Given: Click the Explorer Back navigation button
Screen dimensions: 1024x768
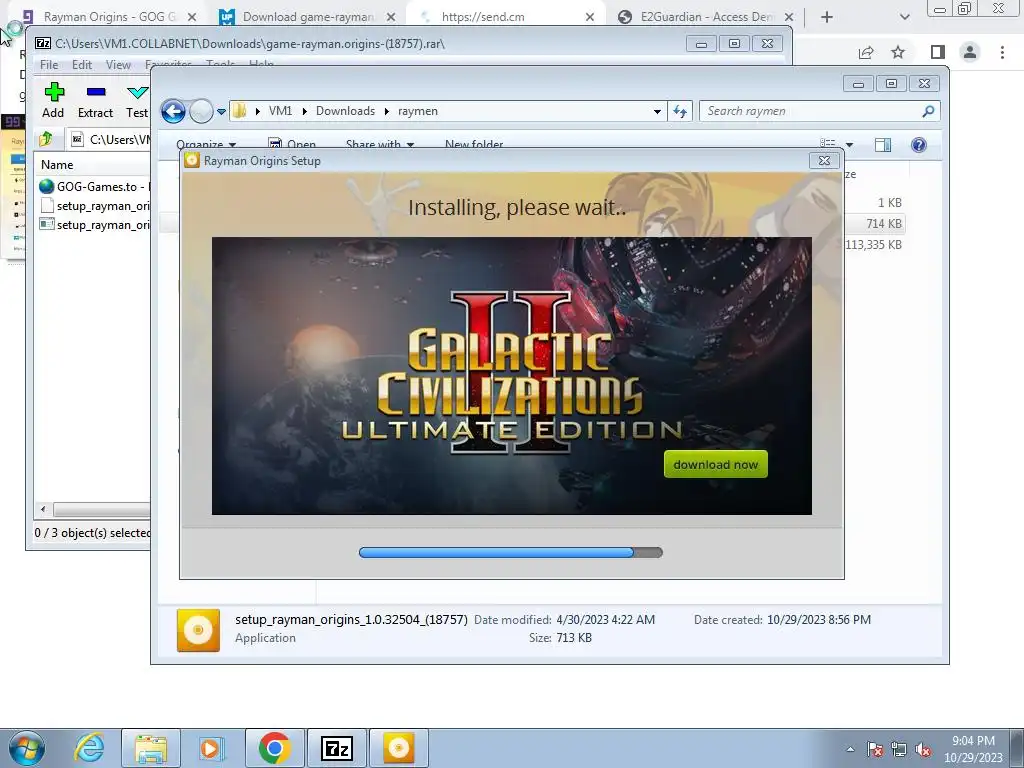Looking at the screenshot, I should coord(173,111).
